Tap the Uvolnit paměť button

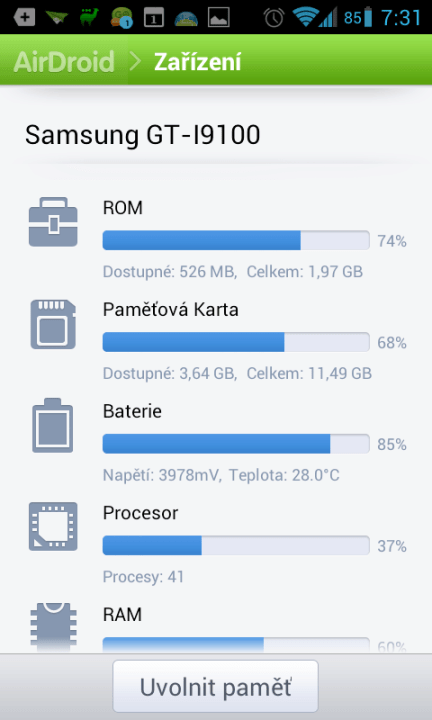(x=215, y=686)
